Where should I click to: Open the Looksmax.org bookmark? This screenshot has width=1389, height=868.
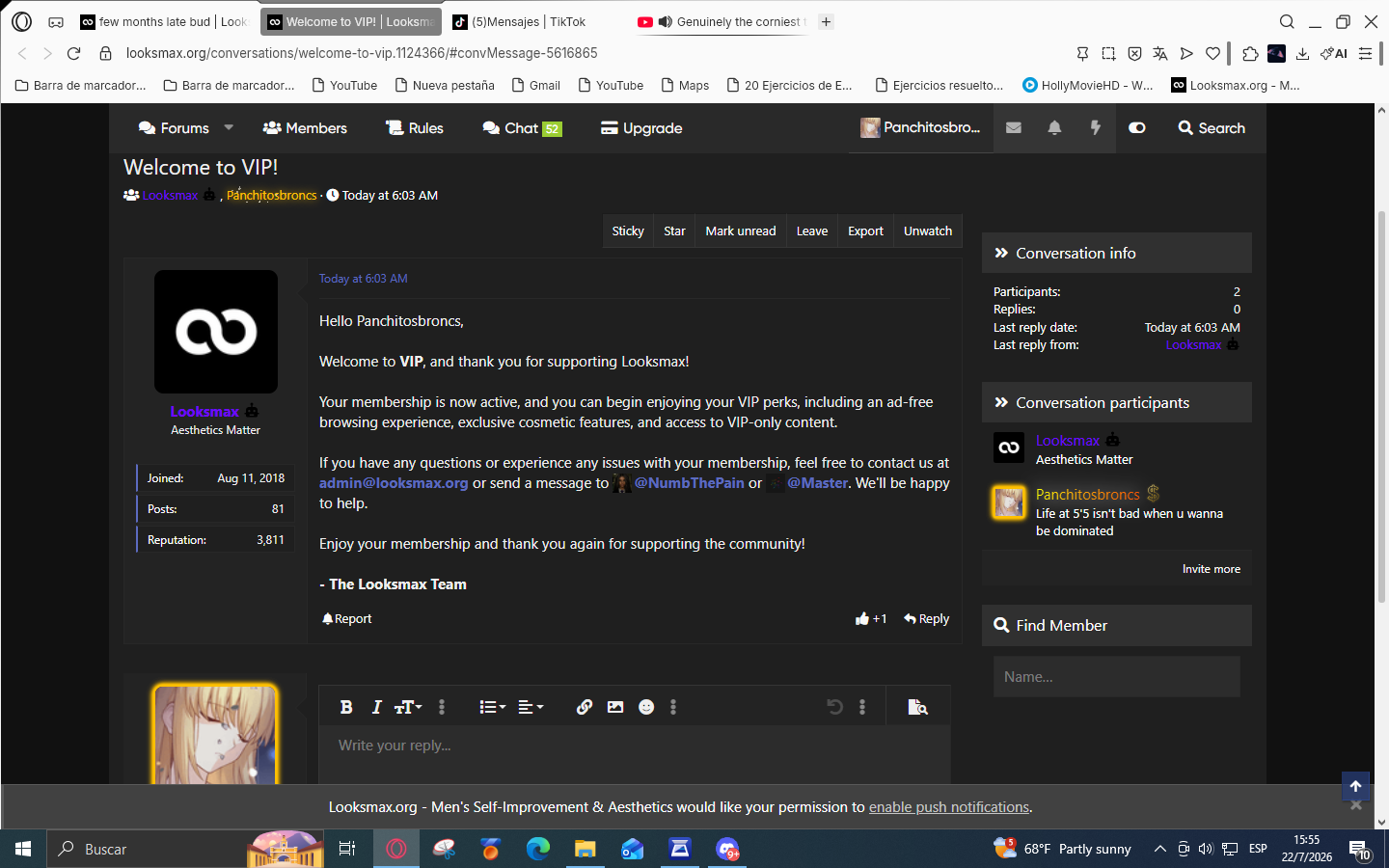click(1236, 85)
